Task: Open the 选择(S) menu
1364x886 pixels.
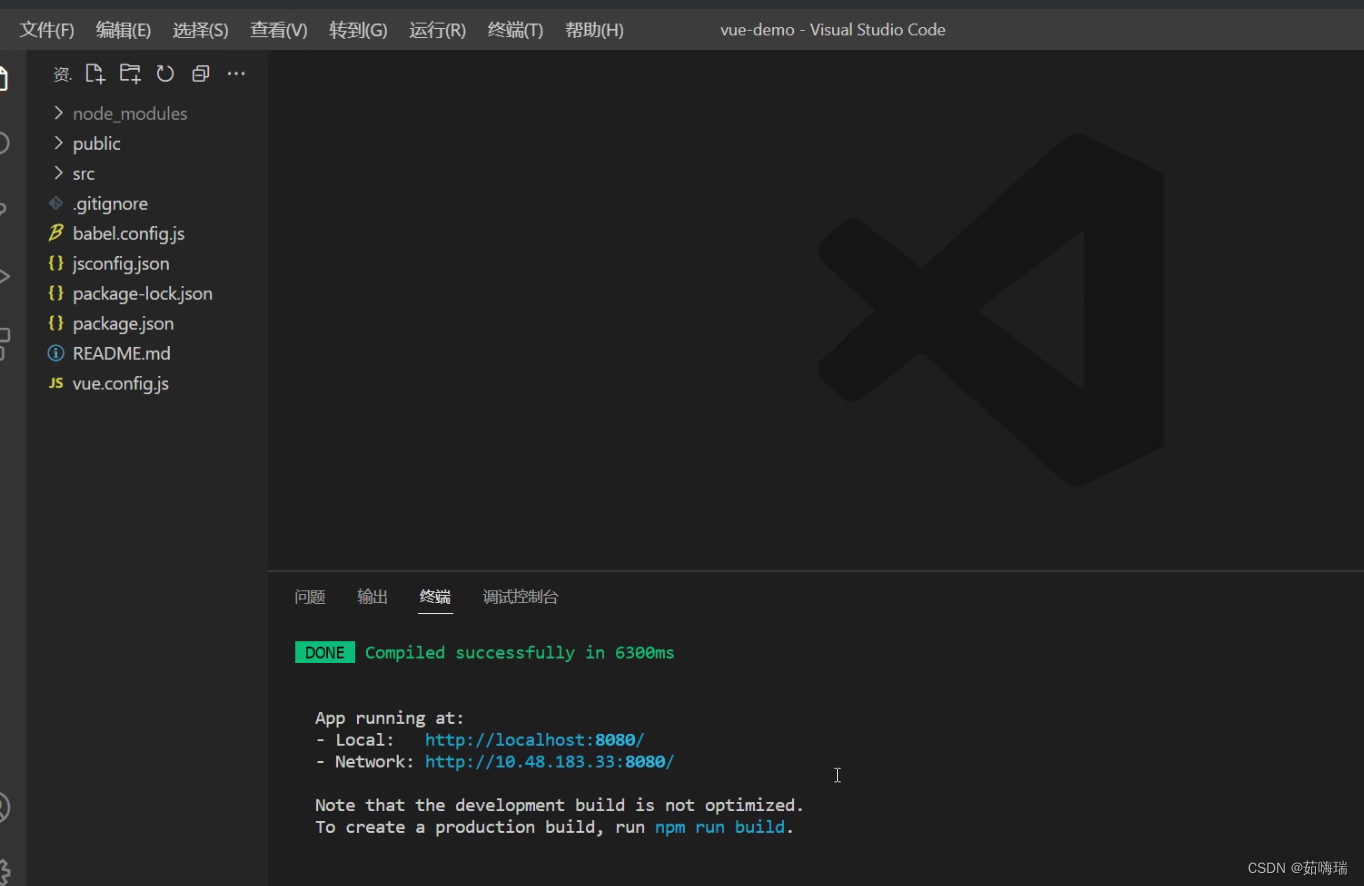Action: coord(200,30)
